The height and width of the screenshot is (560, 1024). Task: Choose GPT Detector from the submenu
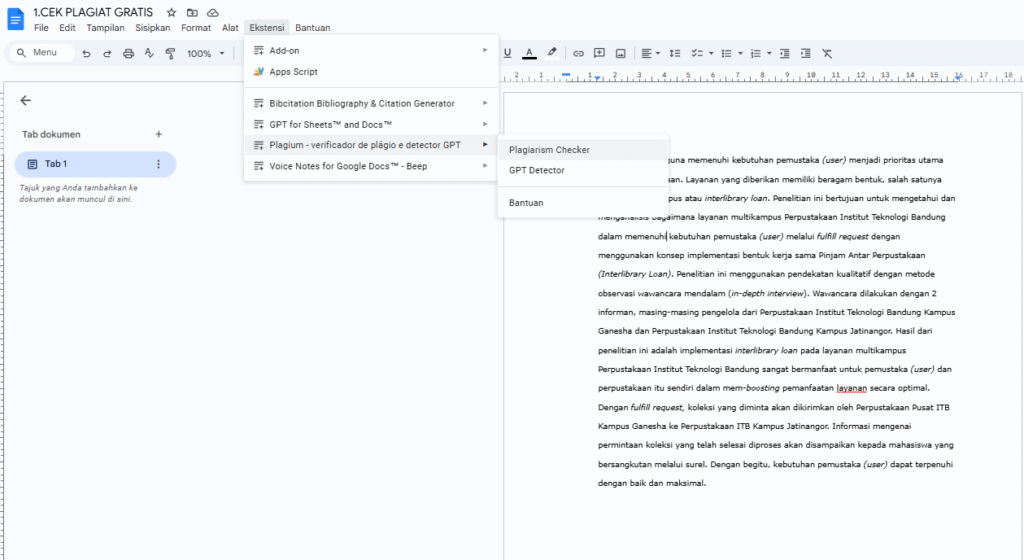tap(583, 170)
